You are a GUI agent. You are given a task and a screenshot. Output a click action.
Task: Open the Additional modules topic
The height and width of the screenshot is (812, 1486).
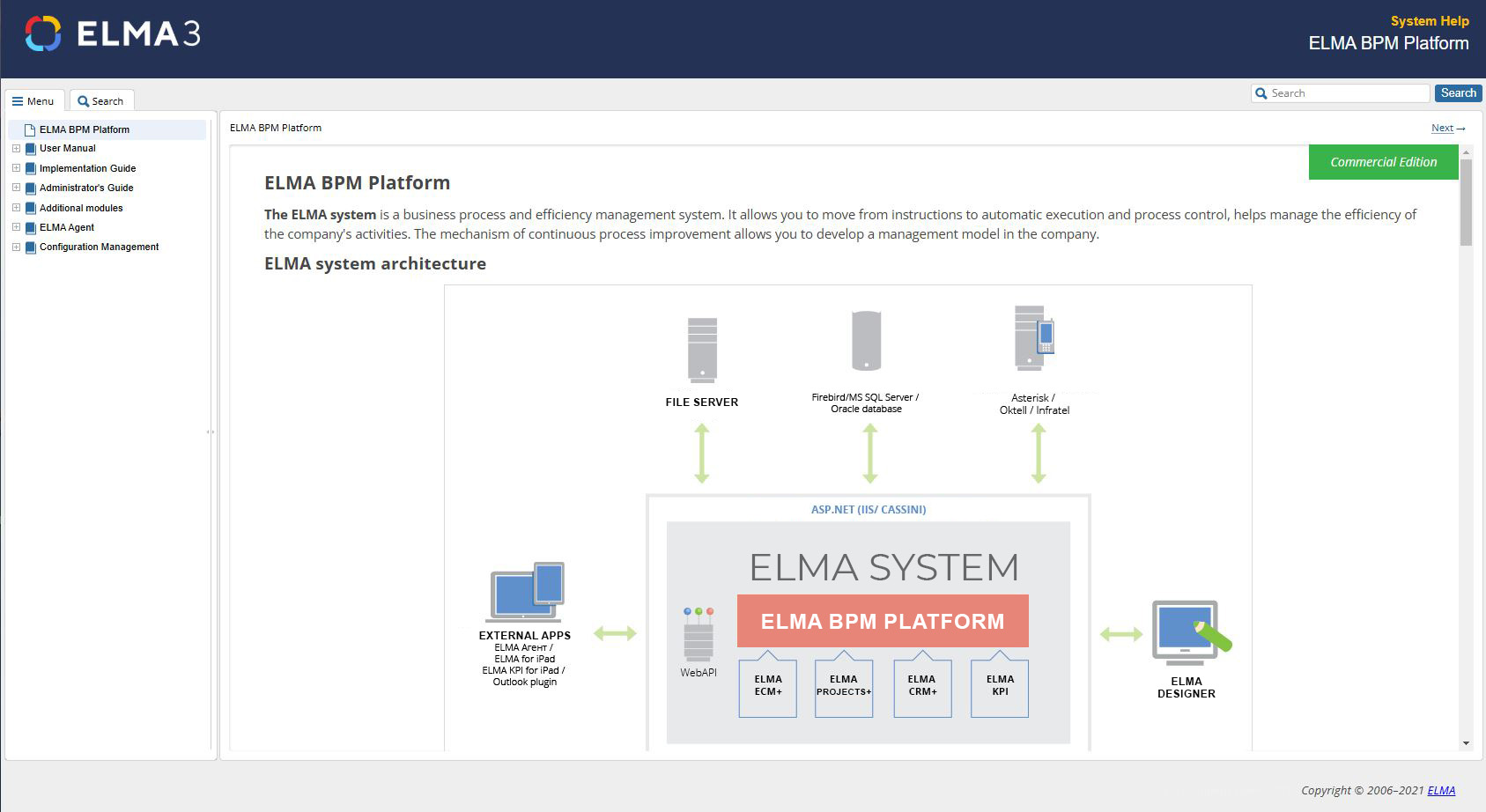click(81, 208)
